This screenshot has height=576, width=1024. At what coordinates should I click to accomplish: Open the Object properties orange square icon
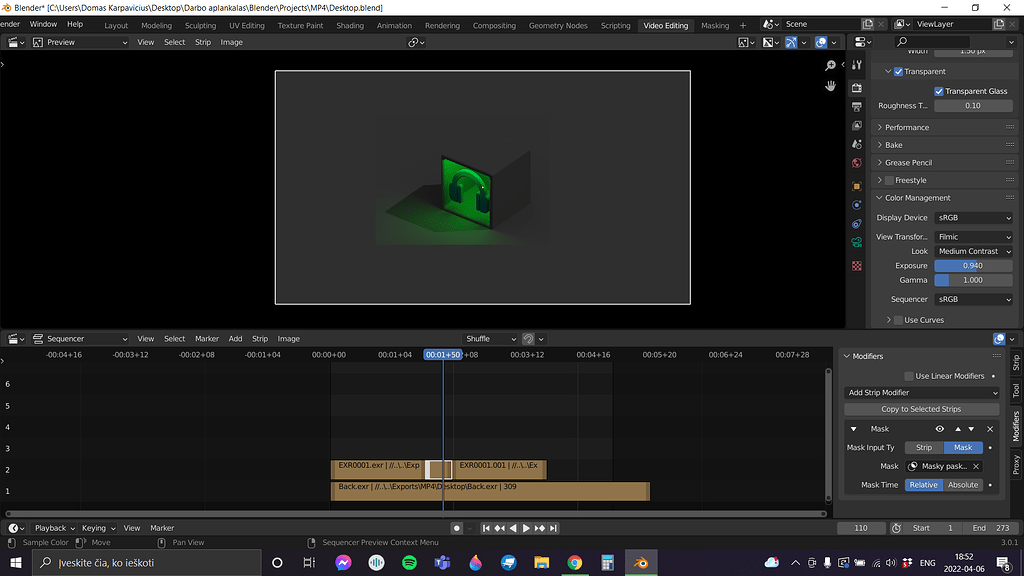[857, 186]
